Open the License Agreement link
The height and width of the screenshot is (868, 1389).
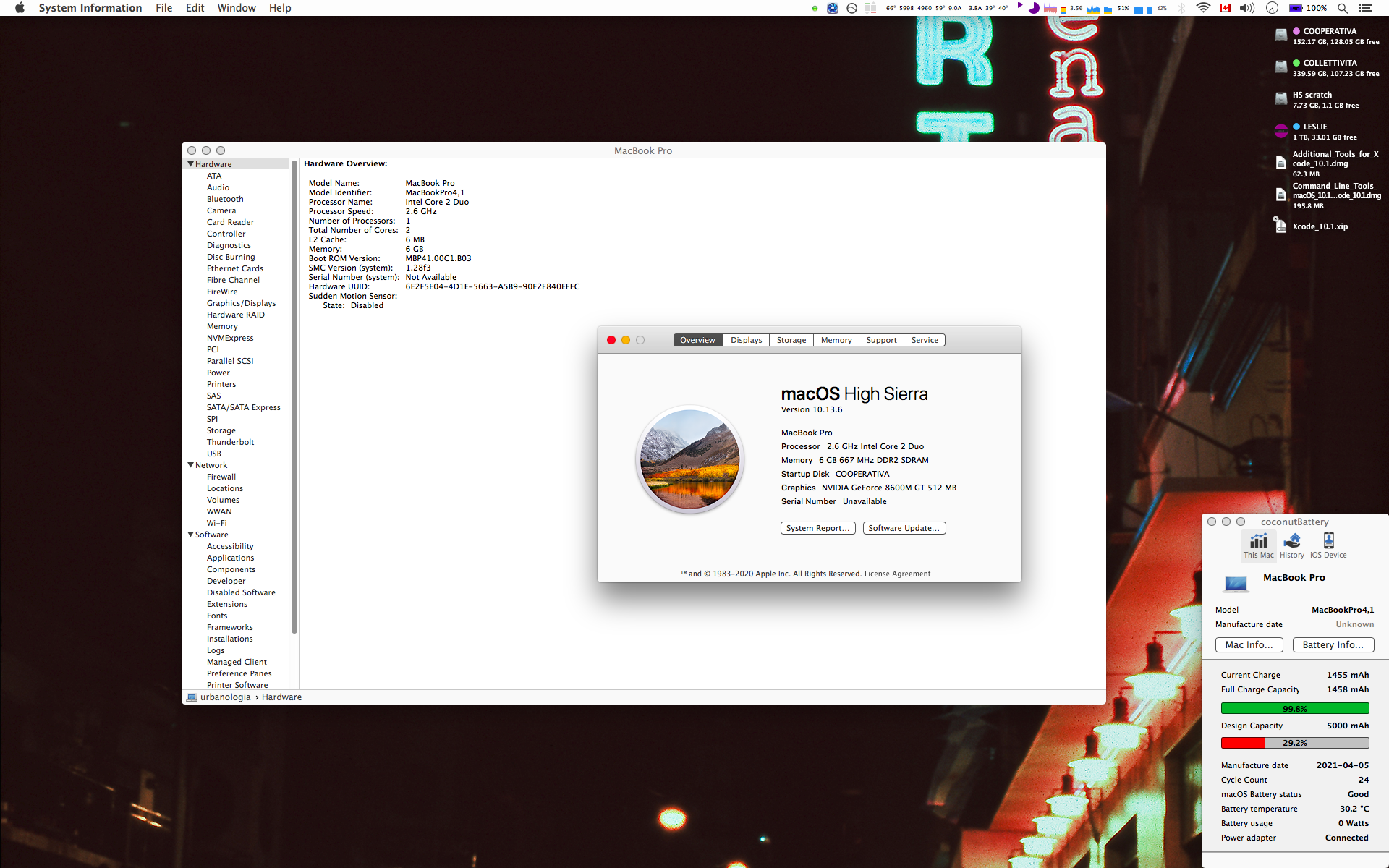coord(897,574)
